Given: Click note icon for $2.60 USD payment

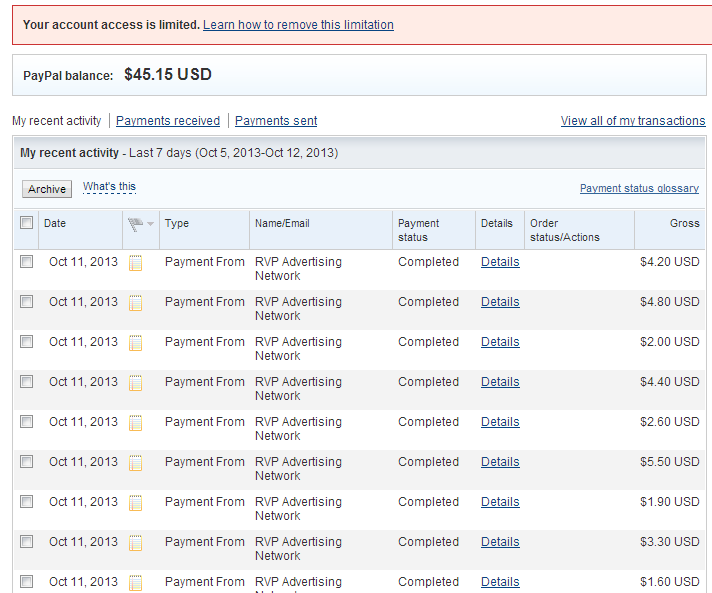Looking at the screenshot, I should click(136, 423).
